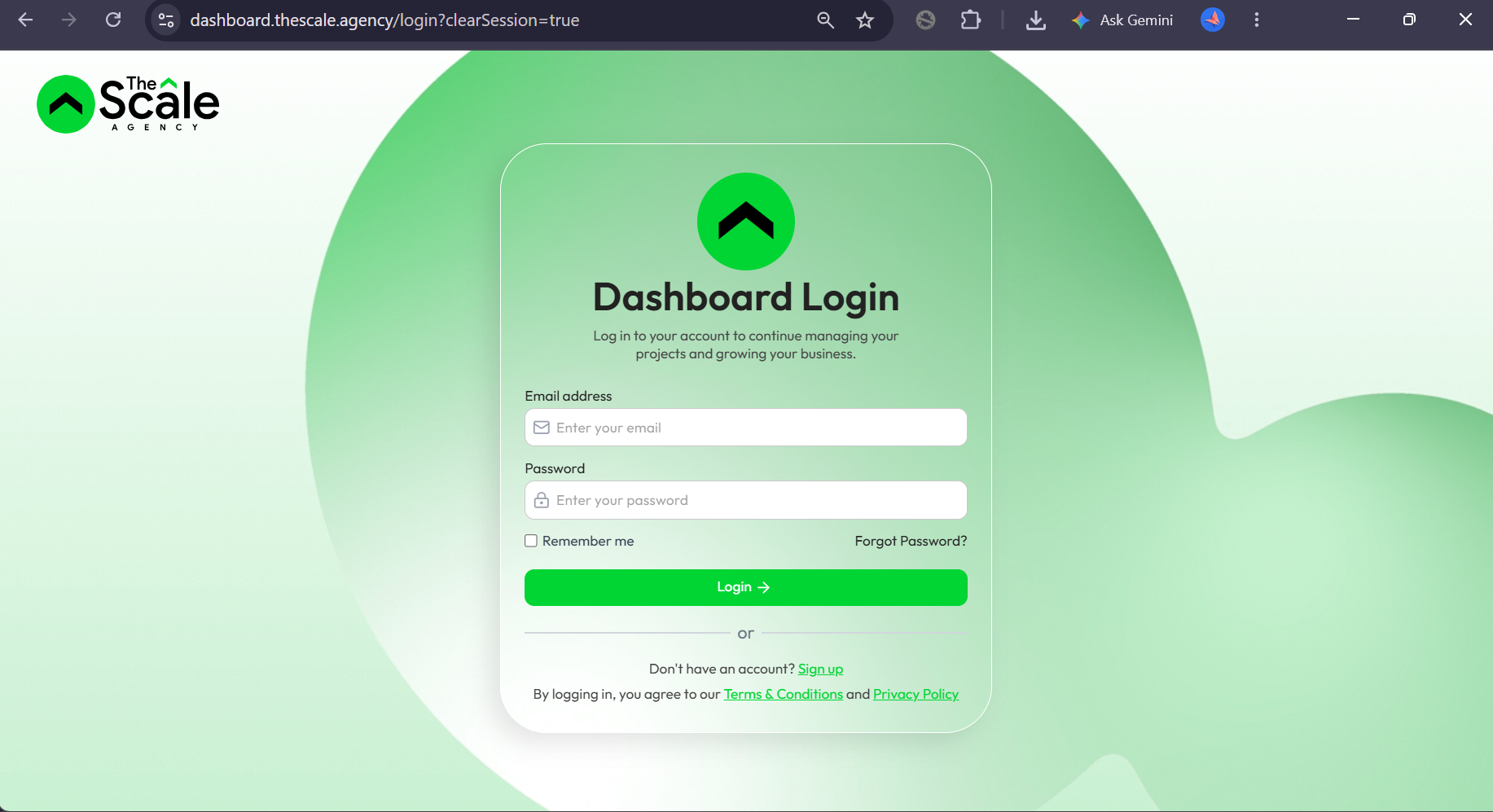This screenshot has height=812, width=1493.
Task: Restore down the browser window
Action: click(x=1409, y=20)
